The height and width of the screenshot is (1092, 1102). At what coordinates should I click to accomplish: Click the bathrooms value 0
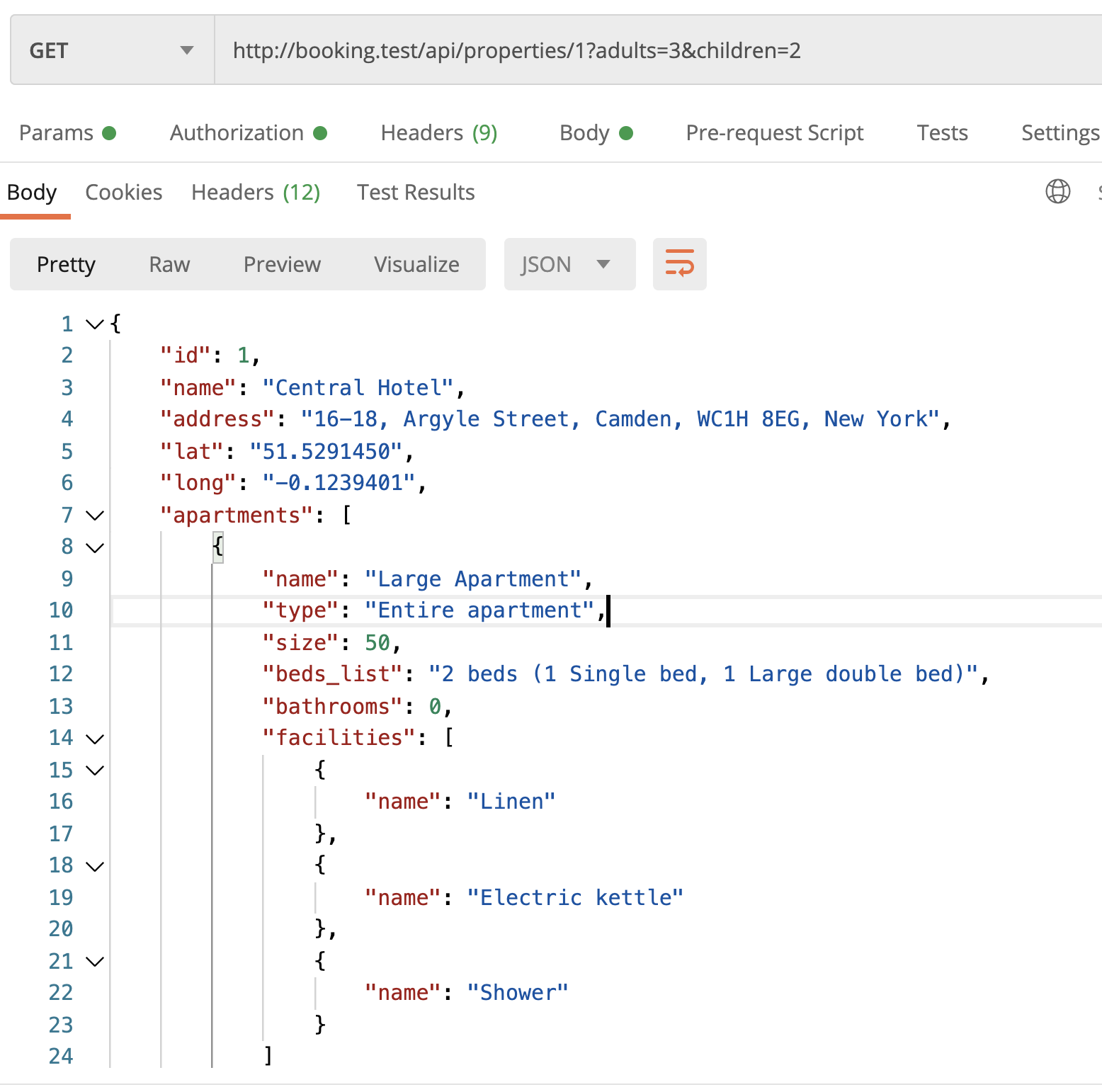point(435,707)
